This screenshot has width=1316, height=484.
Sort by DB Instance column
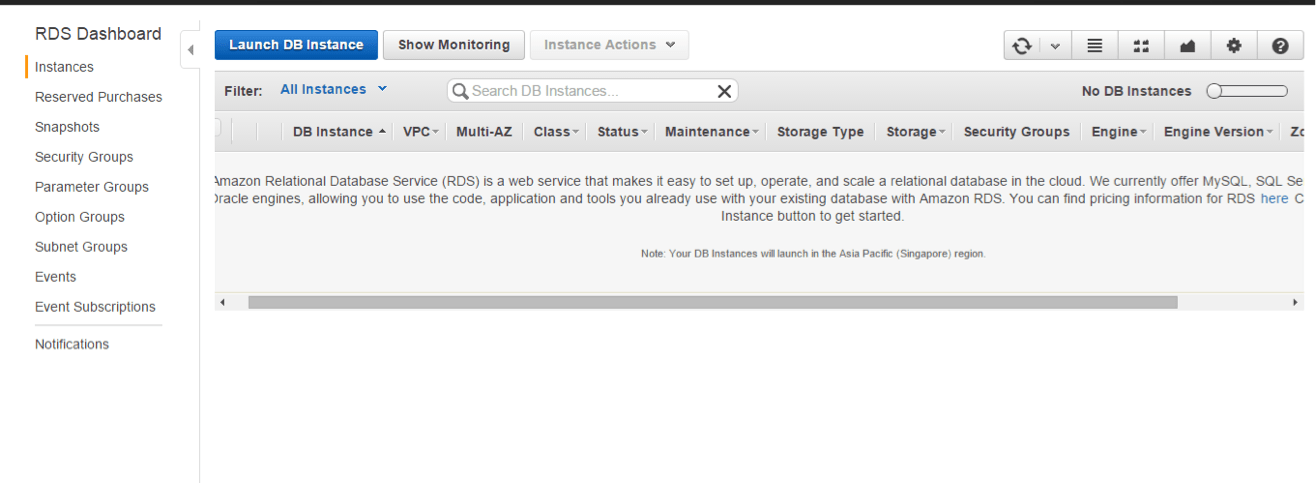click(x=339, y=132)
